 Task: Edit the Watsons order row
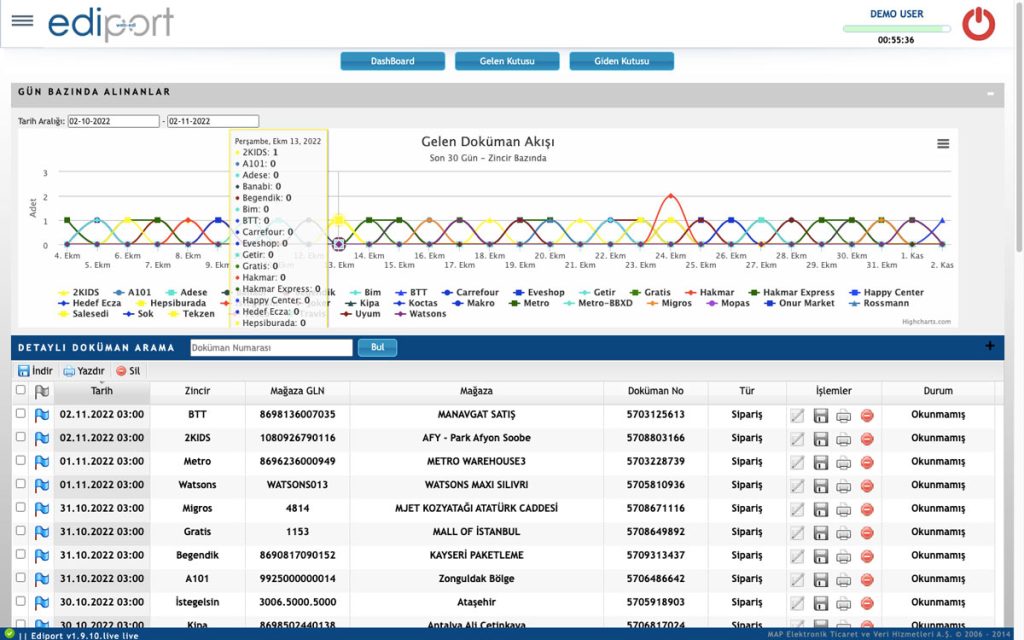click(x=797, y=486)
